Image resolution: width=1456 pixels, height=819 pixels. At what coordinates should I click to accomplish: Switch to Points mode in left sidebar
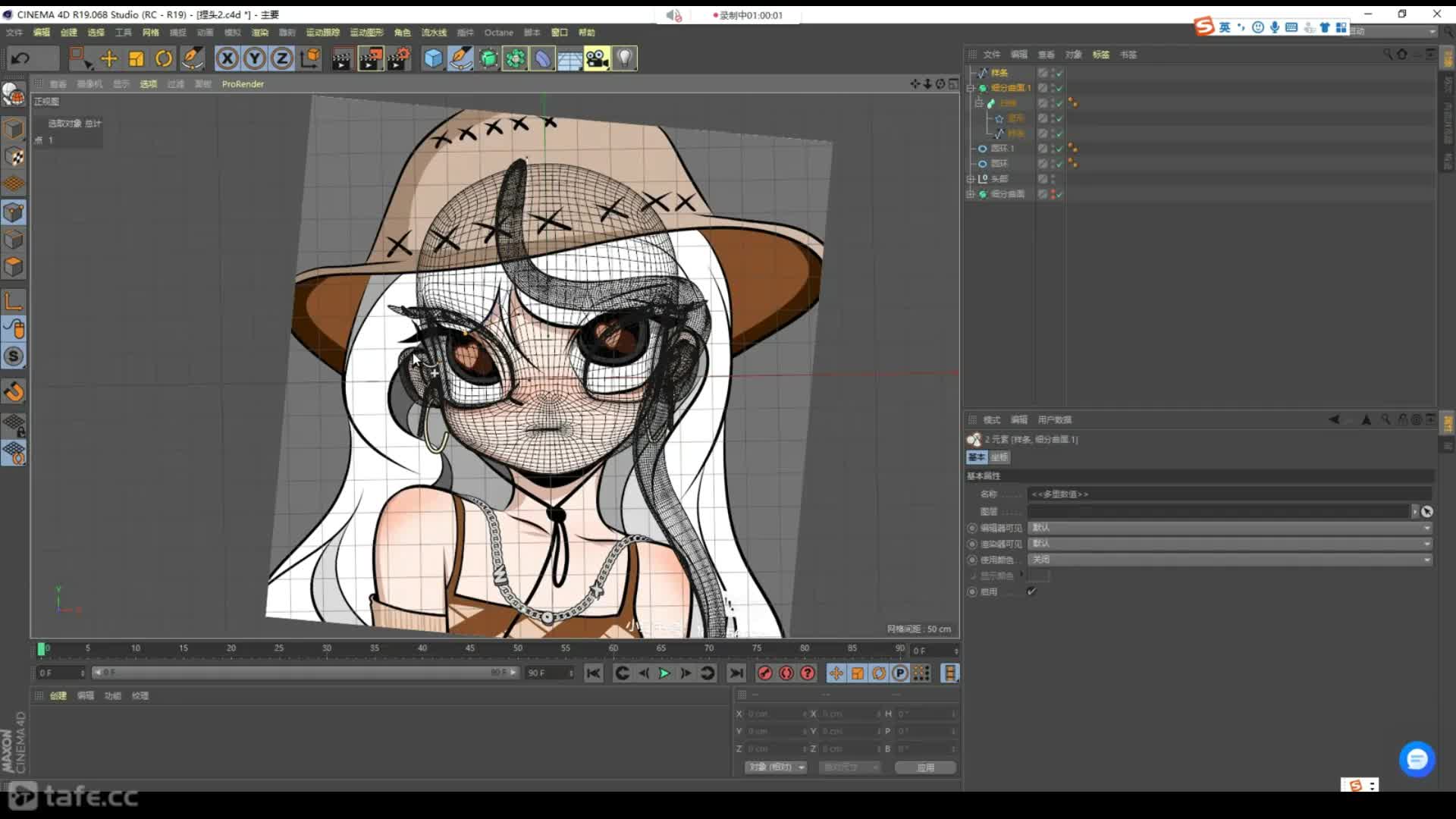point(14,212)
